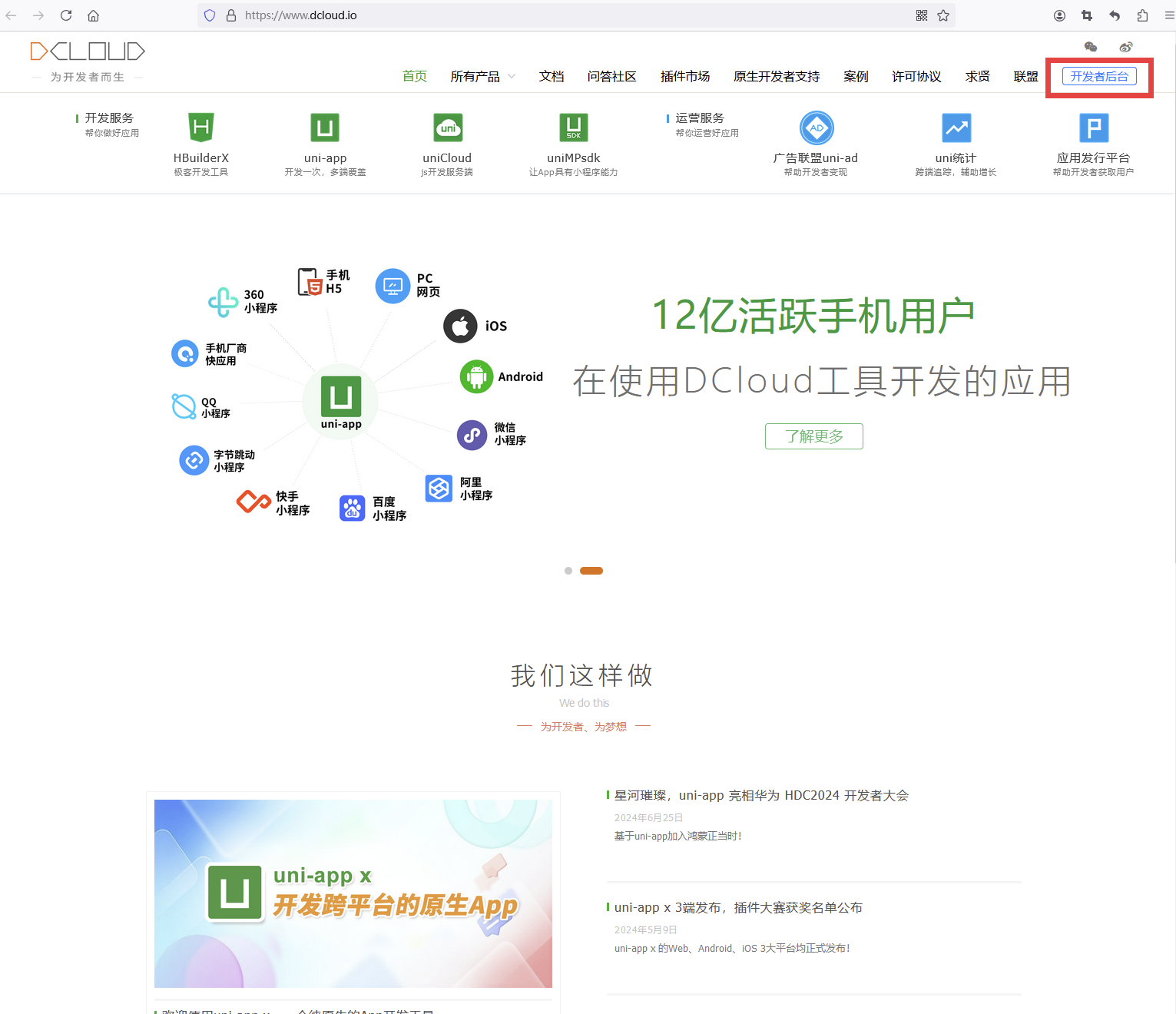Screen dimensions: 1176x1014
Task: Open the 求贤 nav item
Action: point(978,76)
